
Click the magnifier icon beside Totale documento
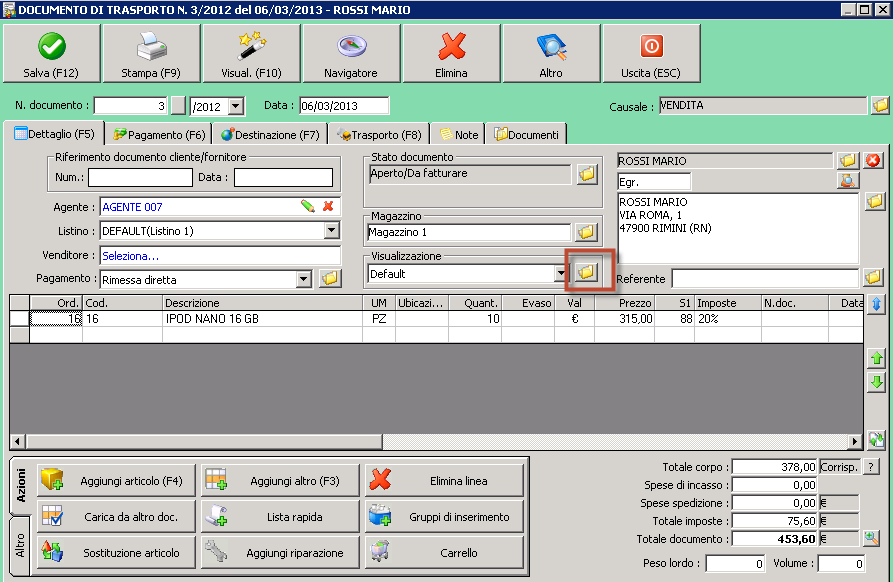click(871, 538)
